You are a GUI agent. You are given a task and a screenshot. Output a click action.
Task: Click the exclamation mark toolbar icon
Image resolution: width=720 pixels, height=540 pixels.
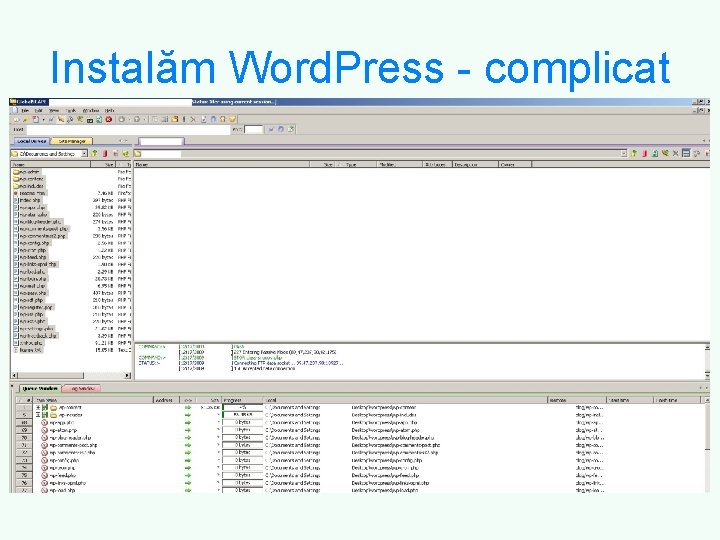tap(184, 119)
